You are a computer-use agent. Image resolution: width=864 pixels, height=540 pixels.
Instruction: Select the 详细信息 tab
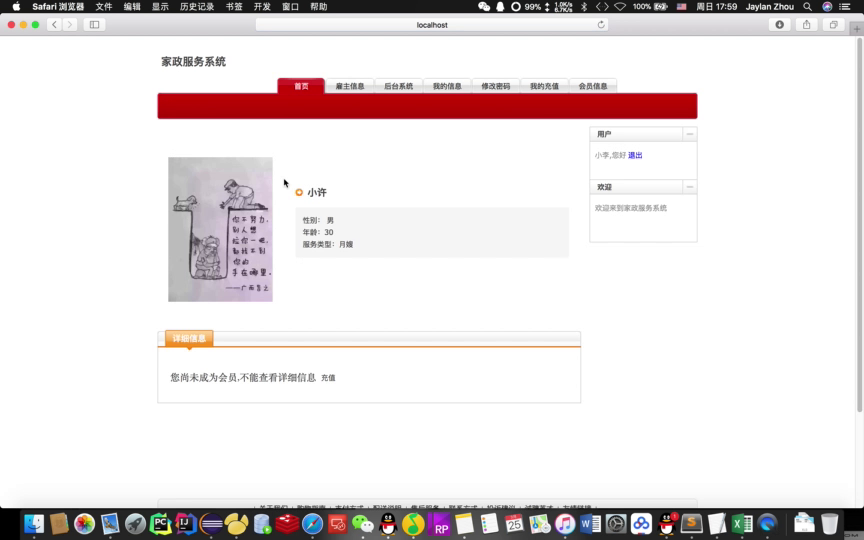point(189,338)
